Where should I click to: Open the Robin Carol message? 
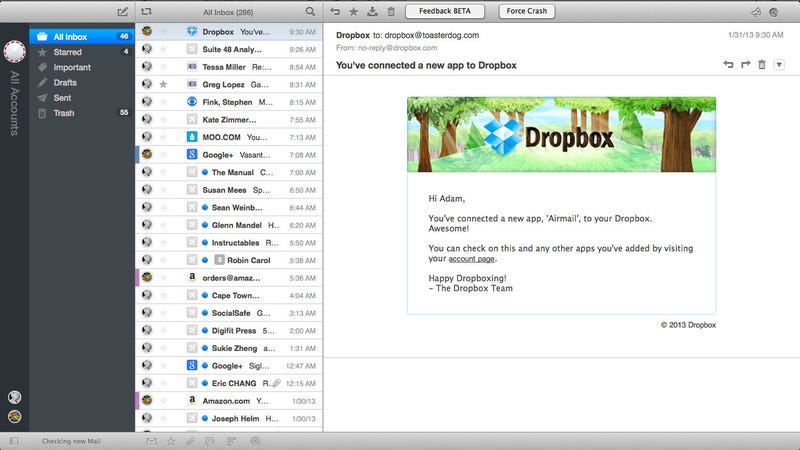point(229,260)
